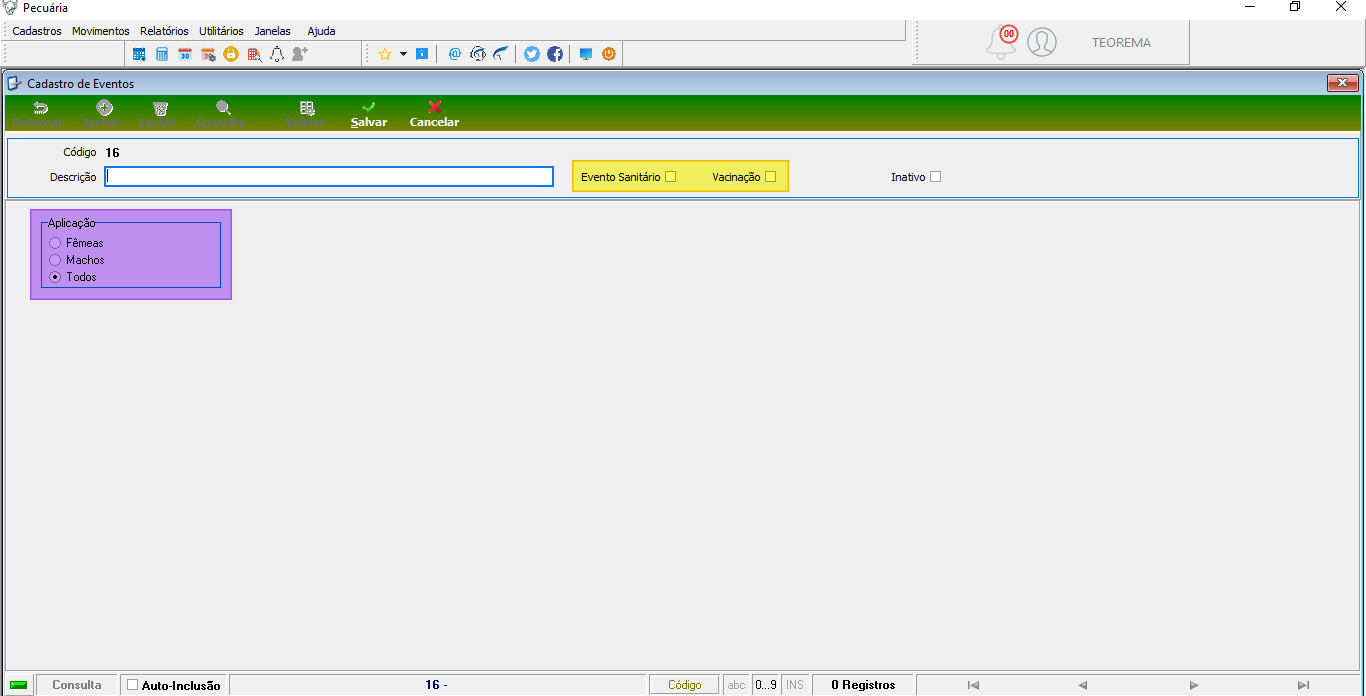Click the orange power icon
Image resolution: width=1366 pixels, height=696 pixels.
click(x=608, y=54)
